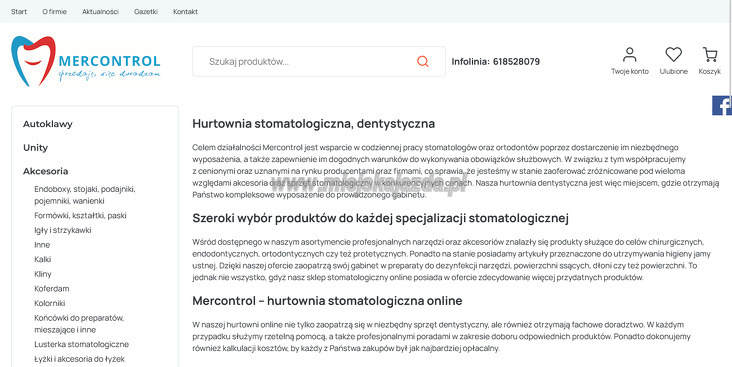Click the Facebook side tab icon
The image size is (732, 367).
coord(722,105)
